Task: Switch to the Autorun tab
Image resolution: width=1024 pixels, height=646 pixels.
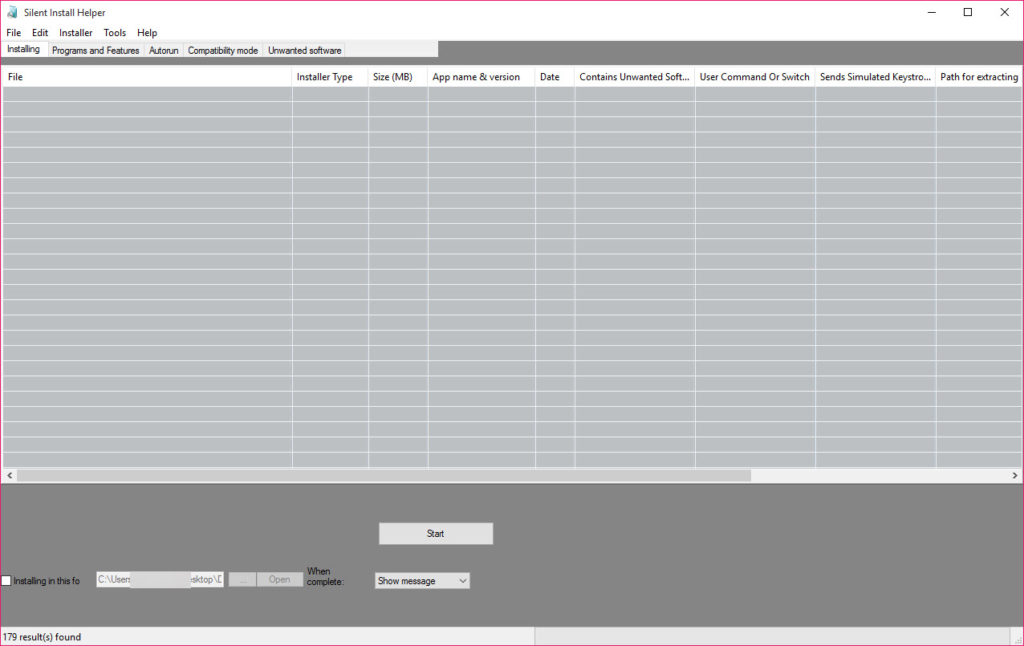Action: pyautogui.click(x=163, y=50)
